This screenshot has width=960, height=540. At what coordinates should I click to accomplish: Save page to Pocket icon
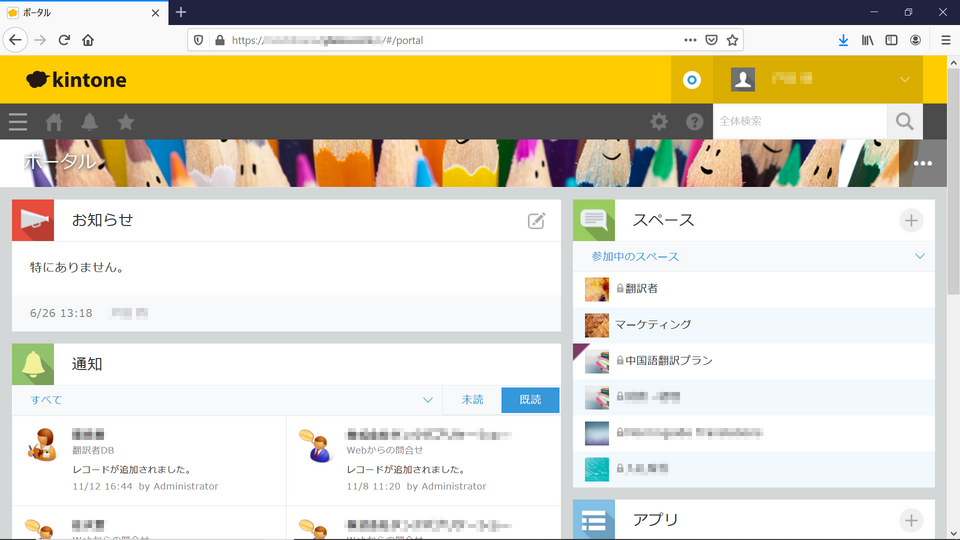click(x=711, y=40)
